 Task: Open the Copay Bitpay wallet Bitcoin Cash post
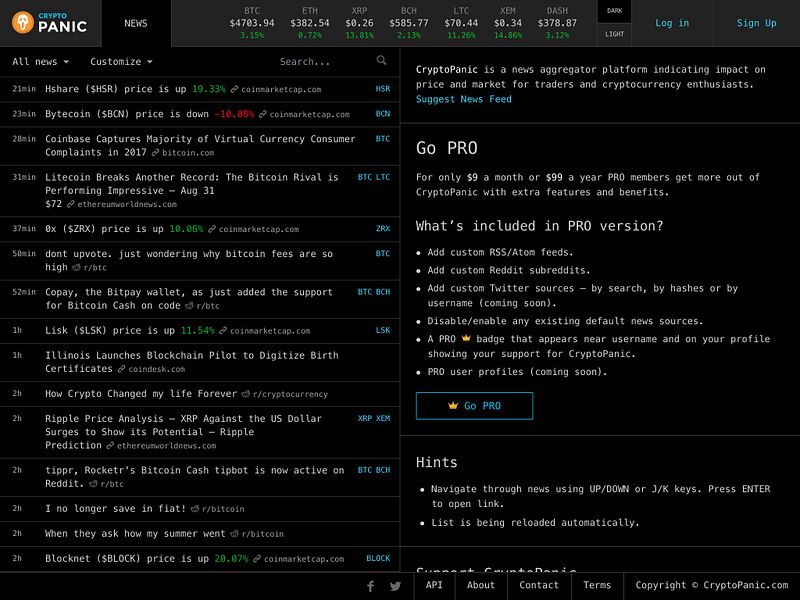(189, 298)
